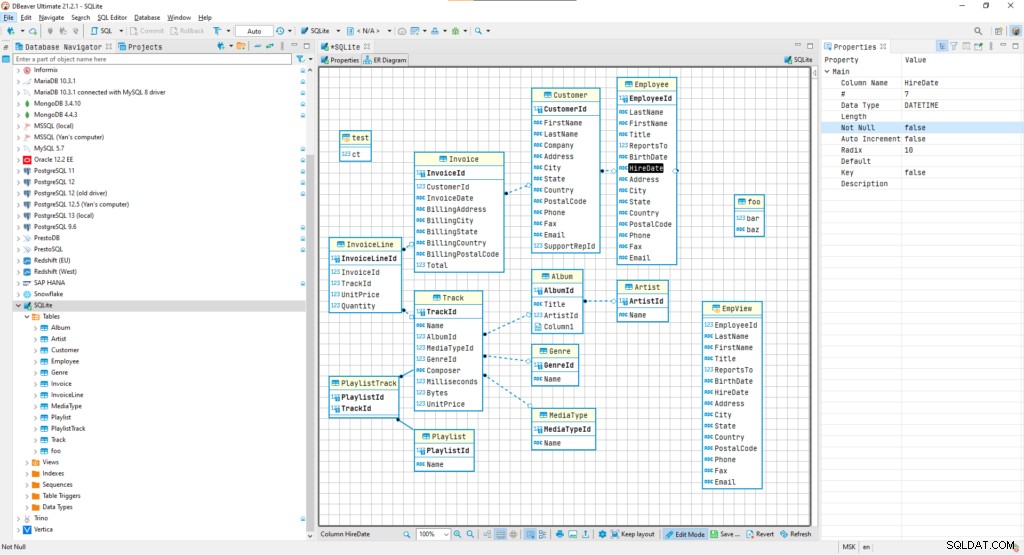Expand the Oracle 12.2 EE connection
Screen dimensions: 1024x555
coord(18,160)
